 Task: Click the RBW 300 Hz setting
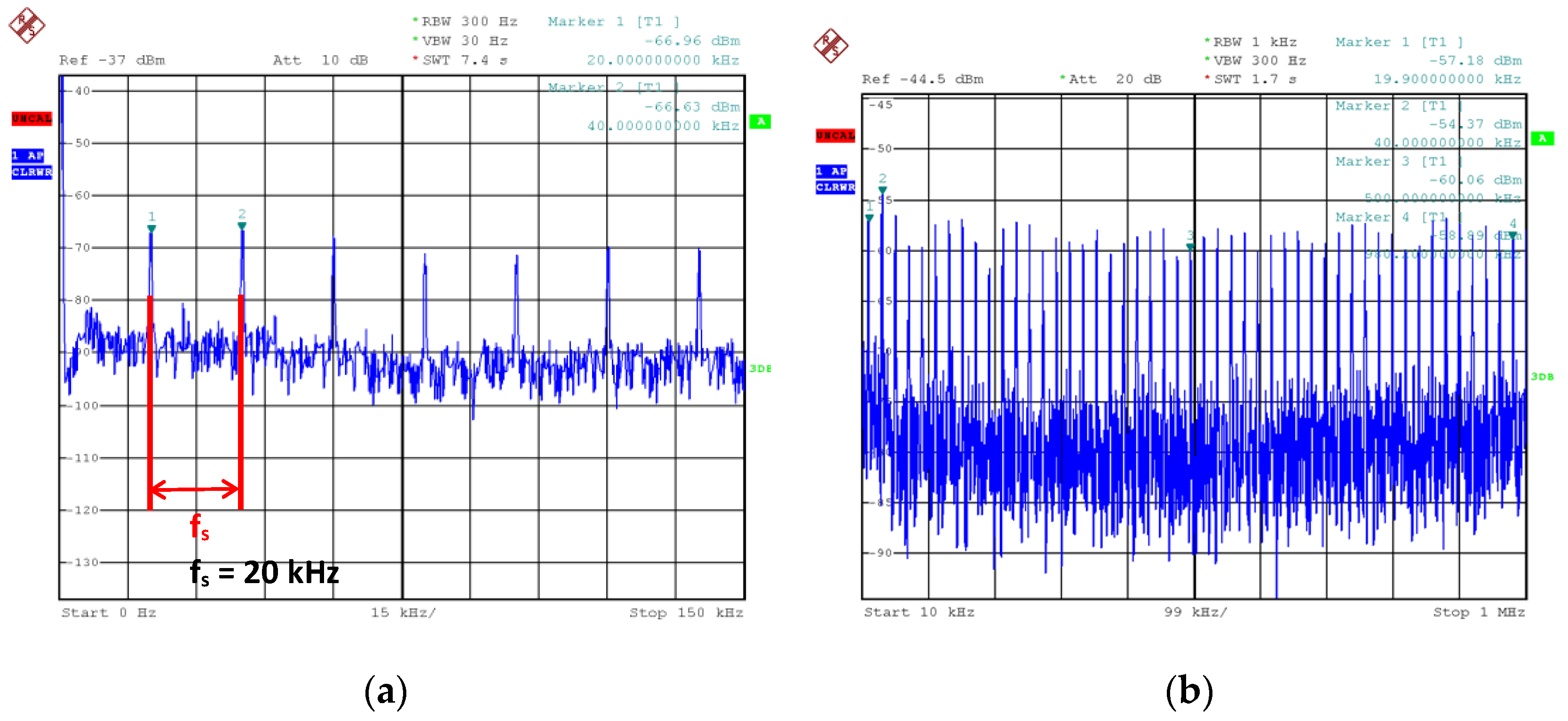pos(469,21)
